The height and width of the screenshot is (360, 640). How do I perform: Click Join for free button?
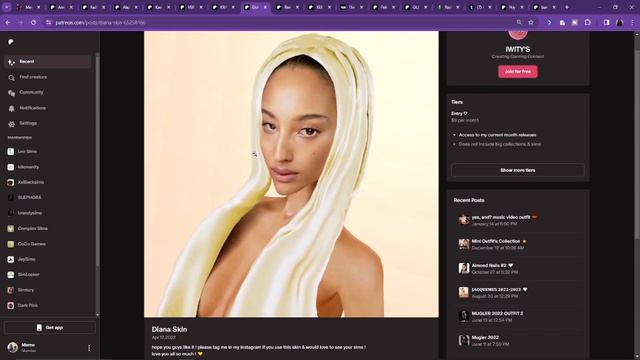pos(518,71)
